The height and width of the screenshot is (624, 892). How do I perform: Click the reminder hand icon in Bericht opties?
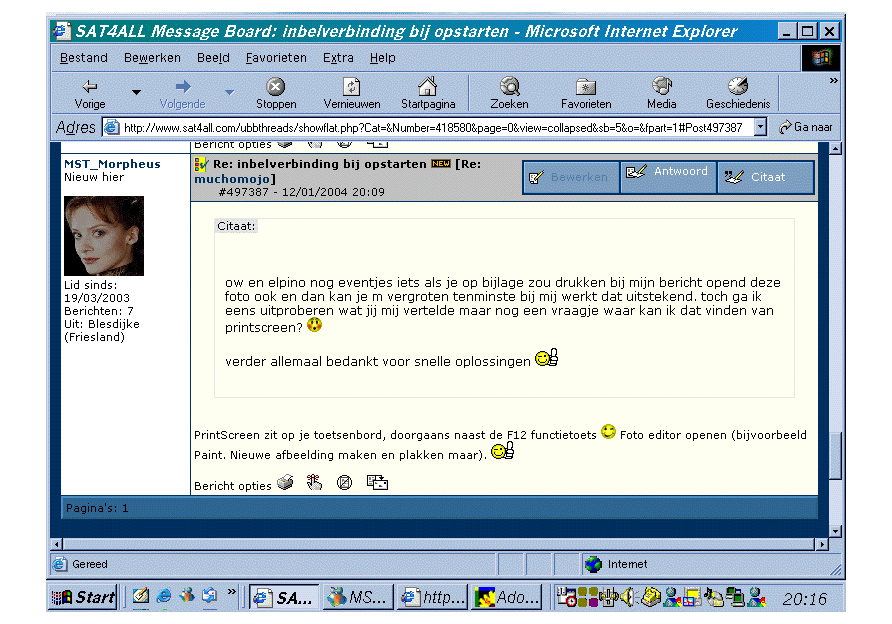click(314, 483)
